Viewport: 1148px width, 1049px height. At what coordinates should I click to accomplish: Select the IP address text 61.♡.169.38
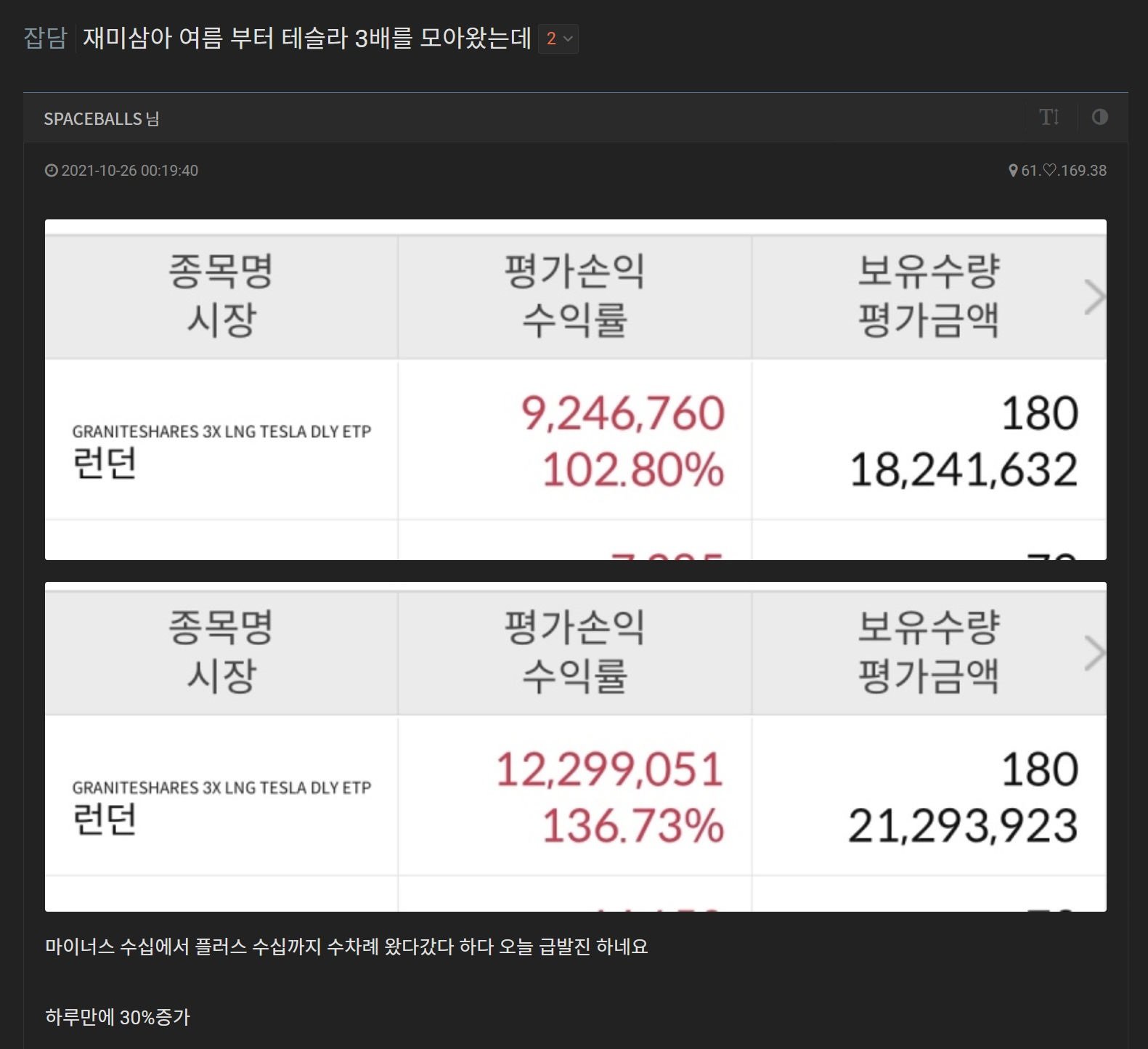coord(1064,171)
